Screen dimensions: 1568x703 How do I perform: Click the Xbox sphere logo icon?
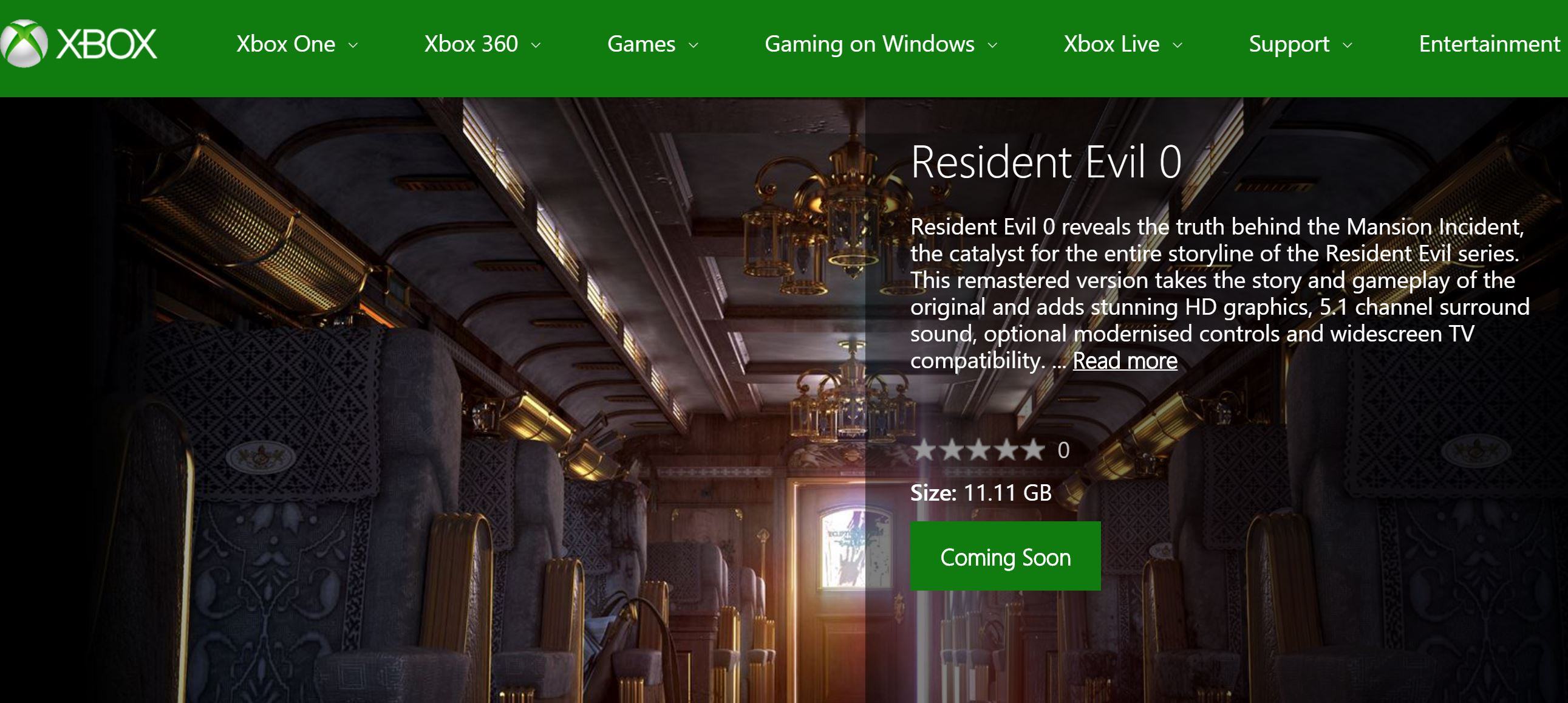coord(23,43)
